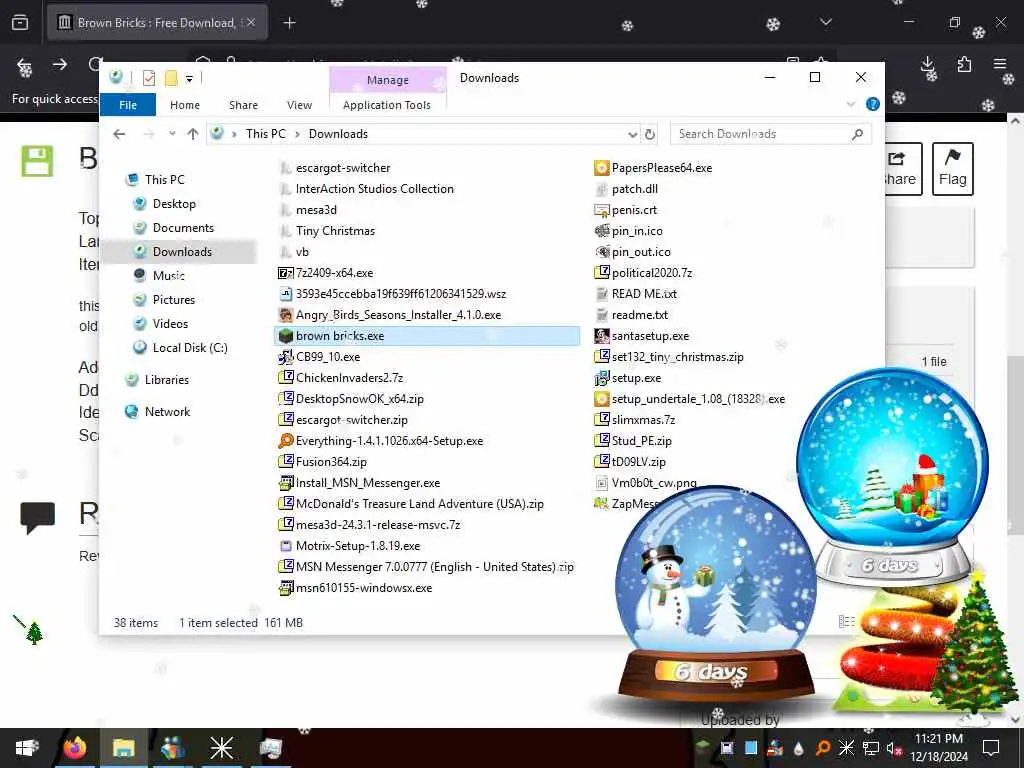This screenshot has height=768, width=1024.
Task: Go forward in the Firefox toolbar
Action: [60, 65]
